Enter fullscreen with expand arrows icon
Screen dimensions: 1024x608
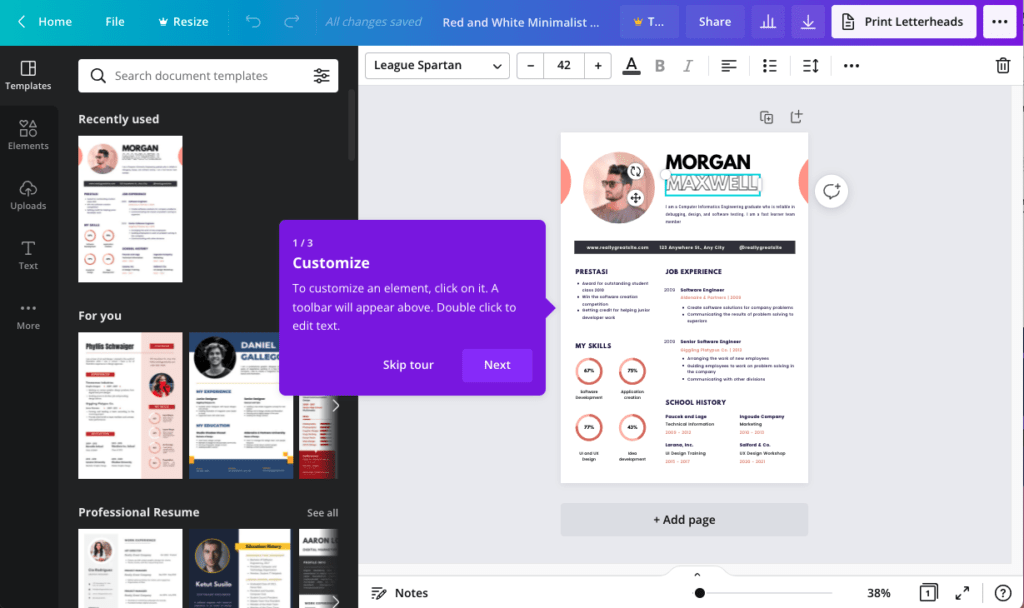point(962,593)
